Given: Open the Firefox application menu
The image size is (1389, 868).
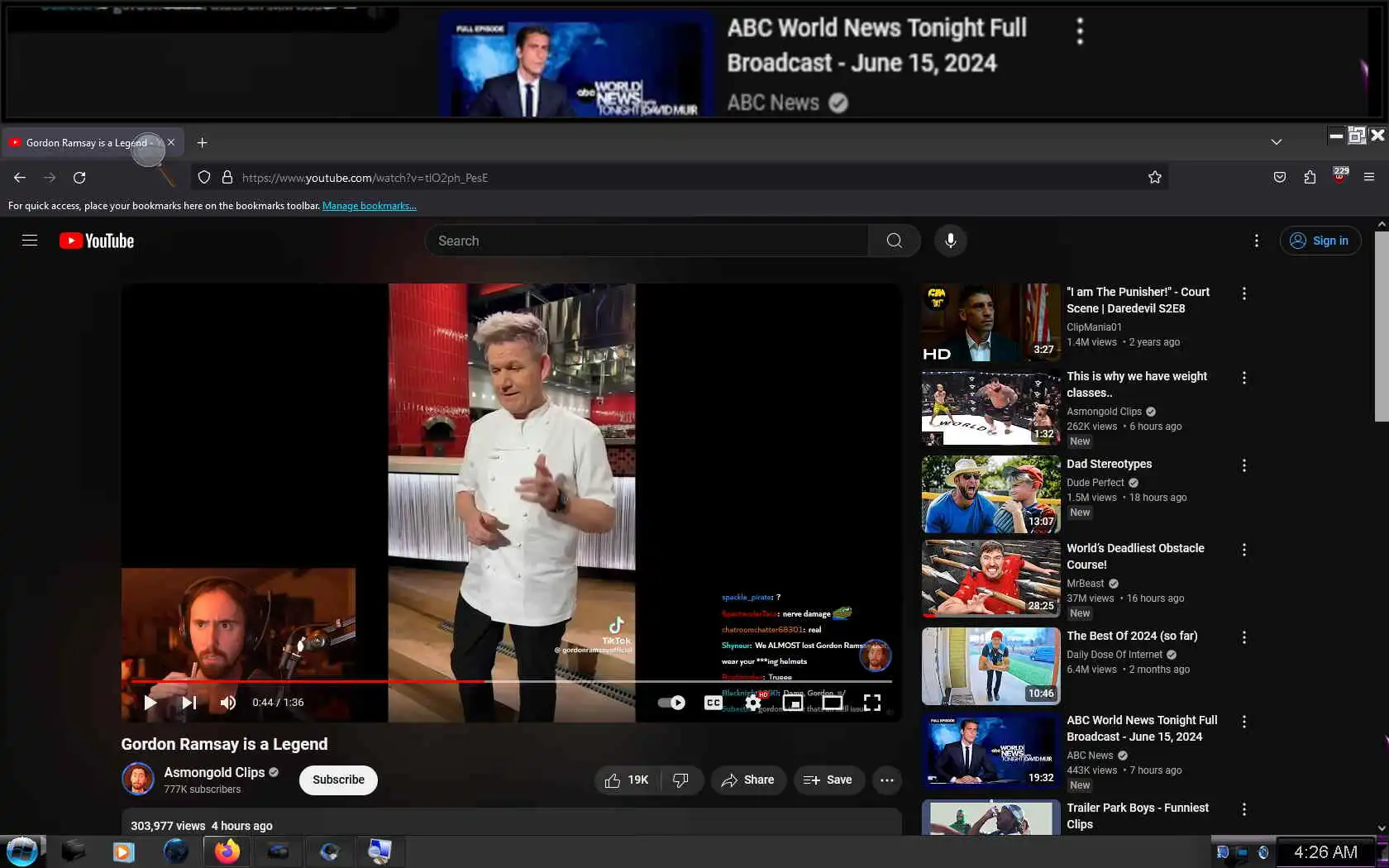Looking at the screenshot, I should click(x=1369, y=178).
